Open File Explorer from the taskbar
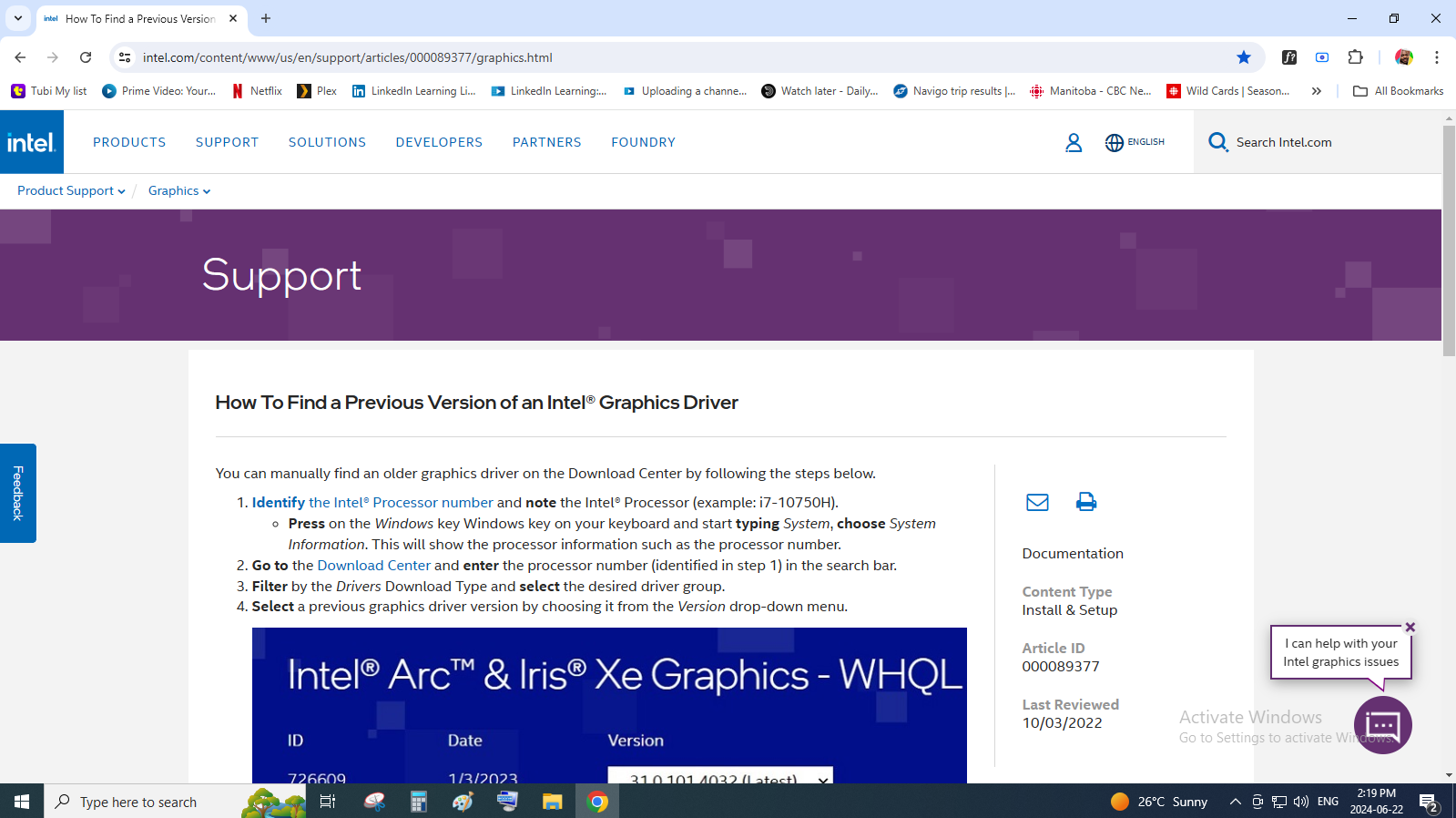Viewport: 1456px width, 818px height. tap(552, 802)
